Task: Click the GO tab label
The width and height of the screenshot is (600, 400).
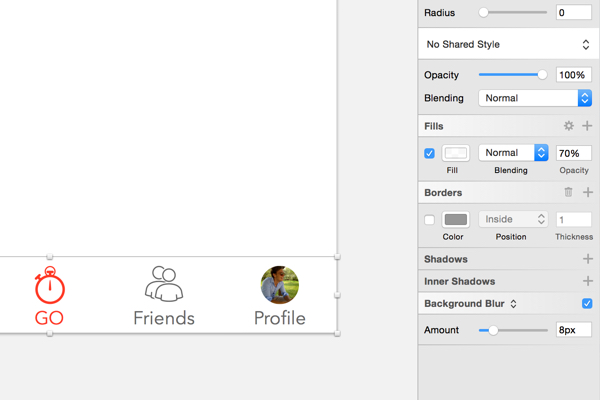Action: [49, 318]
